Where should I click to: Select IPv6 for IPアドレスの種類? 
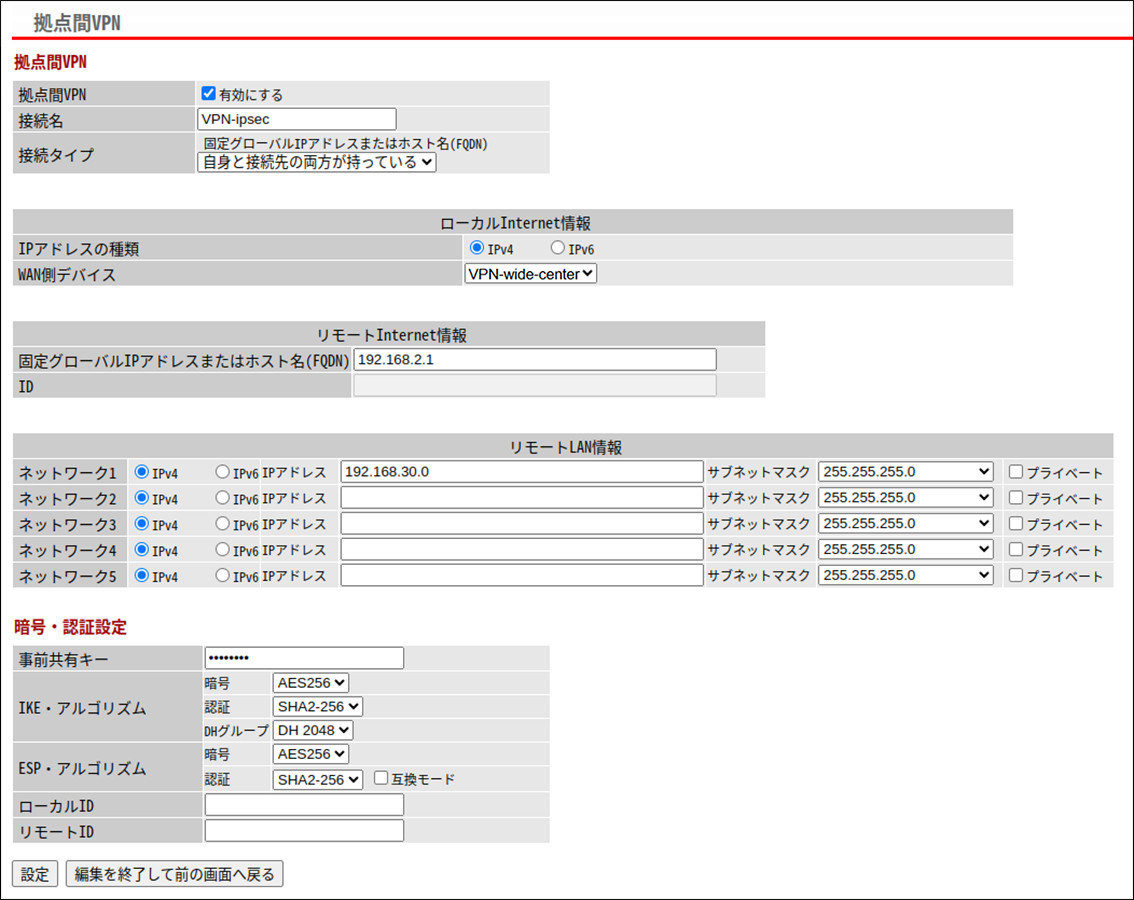coord(556,249)
